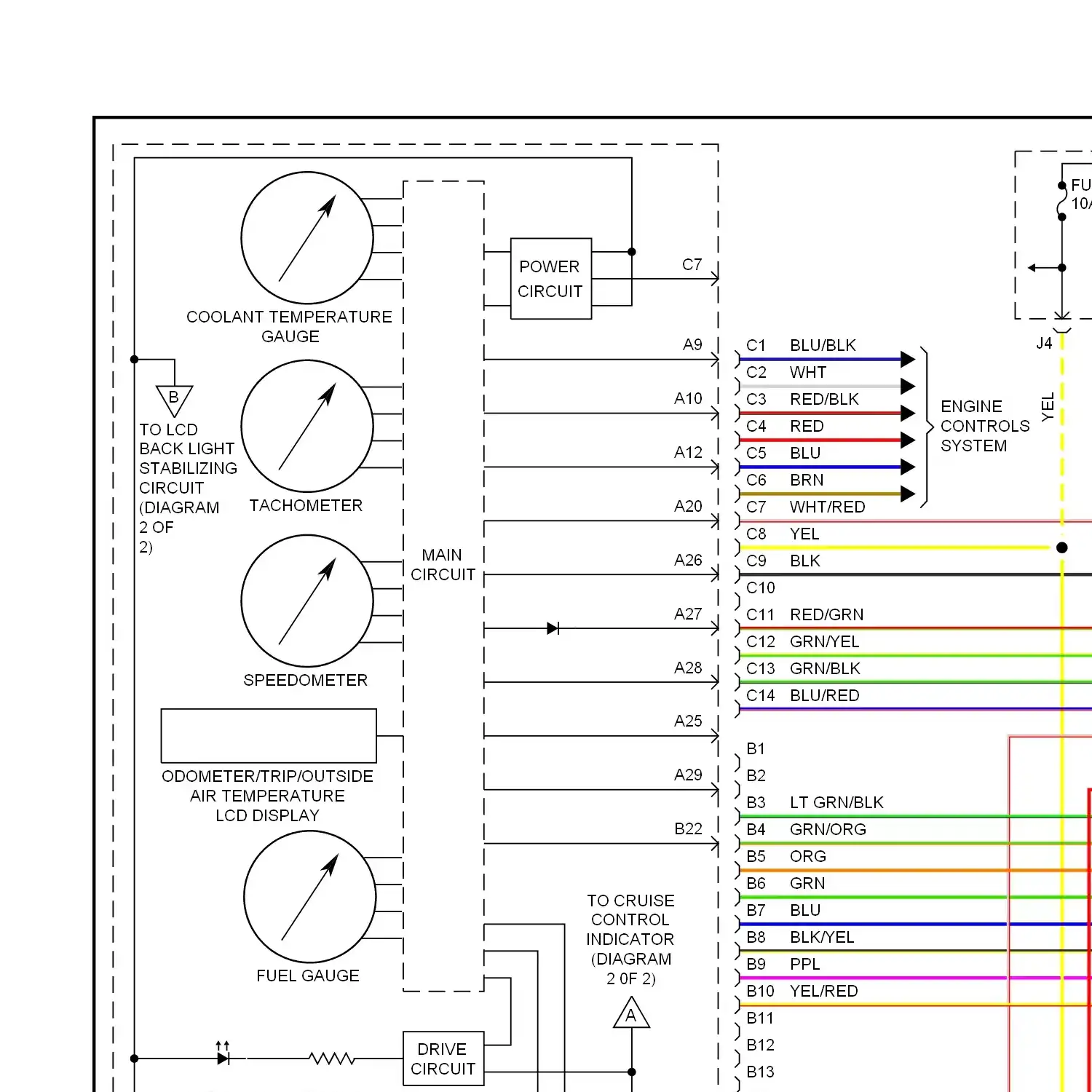Select the triangle connector labeled A
Screen dimensions: 1092x1092
631,1013
